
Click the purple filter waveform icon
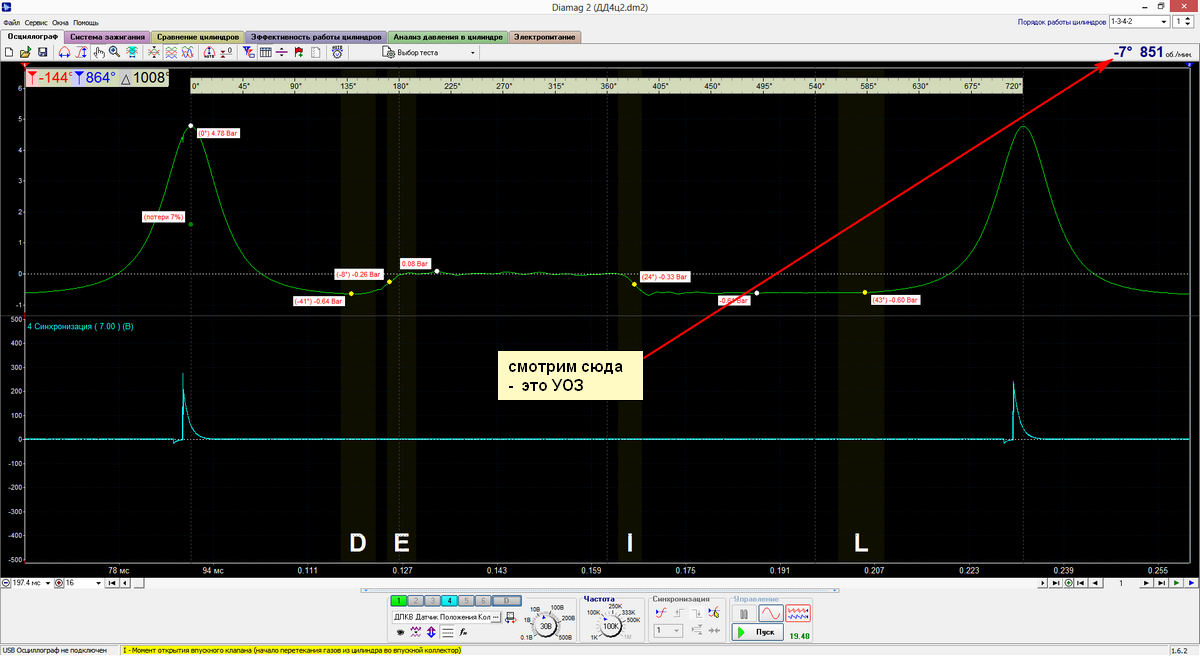pyautogui.click(x=415, y=632)
